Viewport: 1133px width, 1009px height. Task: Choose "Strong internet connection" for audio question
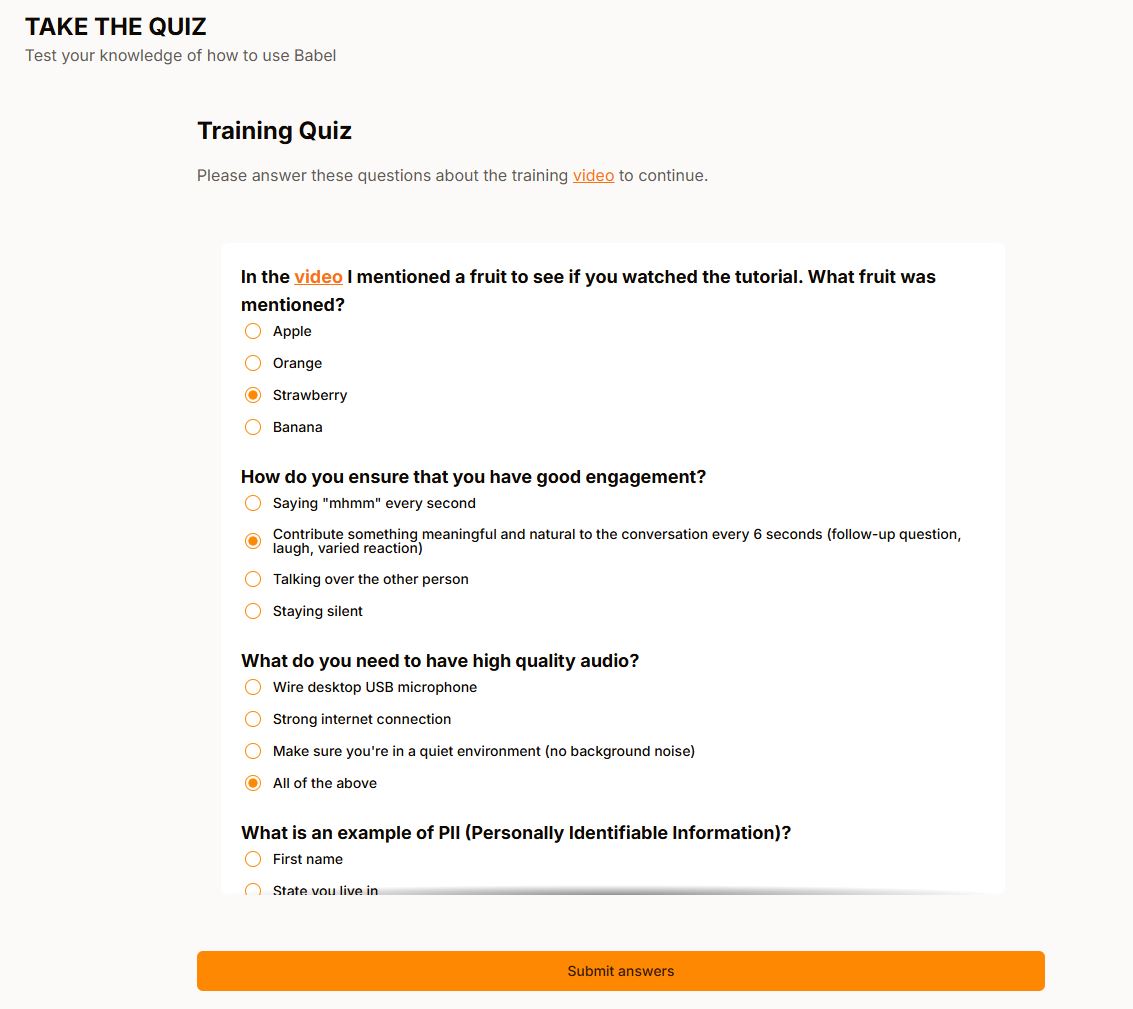253,719
